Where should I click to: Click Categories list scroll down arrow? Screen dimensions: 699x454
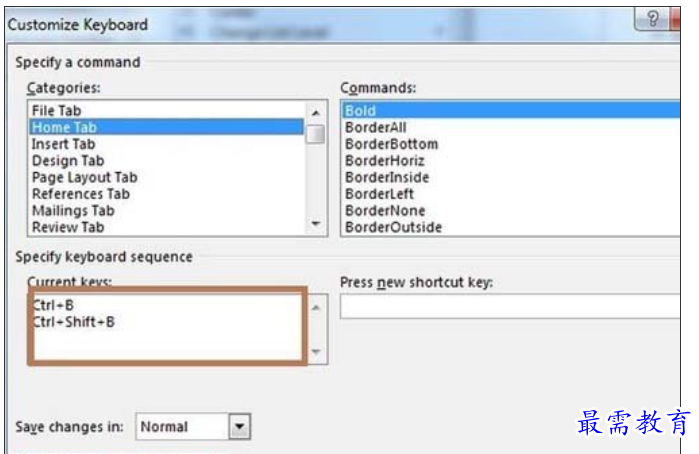(x=316, y=223)
